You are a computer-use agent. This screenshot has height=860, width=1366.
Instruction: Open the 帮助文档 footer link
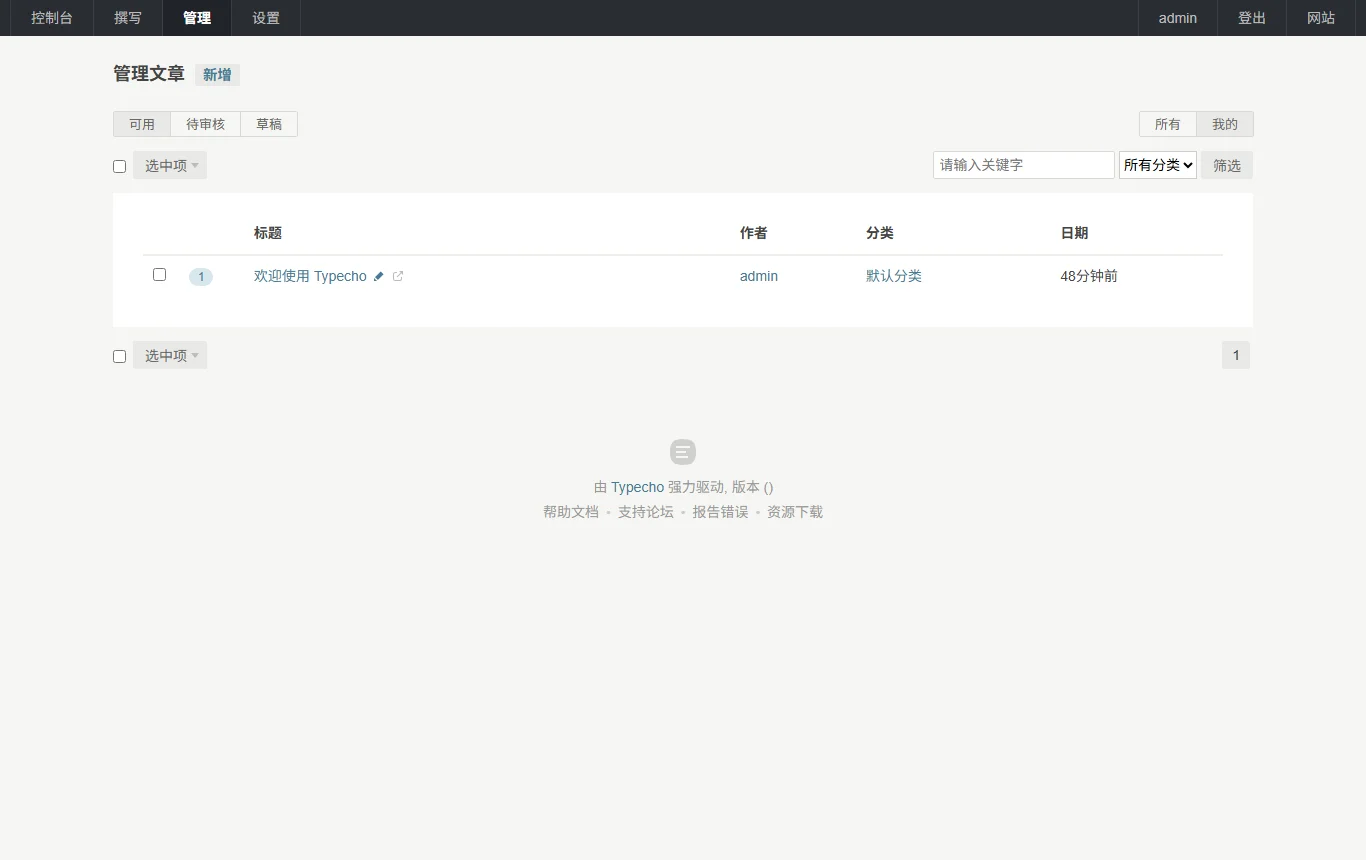(571, 512)
